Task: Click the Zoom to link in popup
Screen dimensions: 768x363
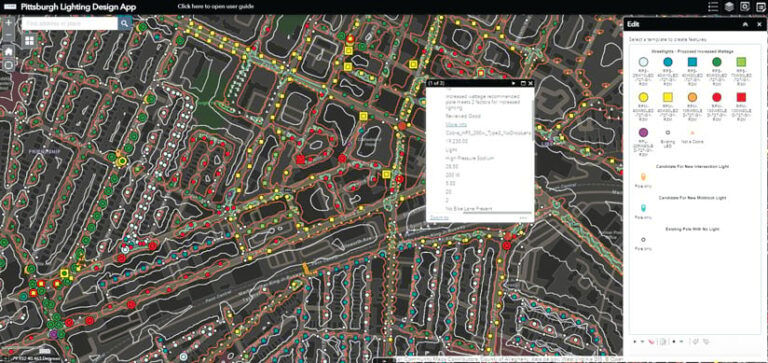Action: 439,217
